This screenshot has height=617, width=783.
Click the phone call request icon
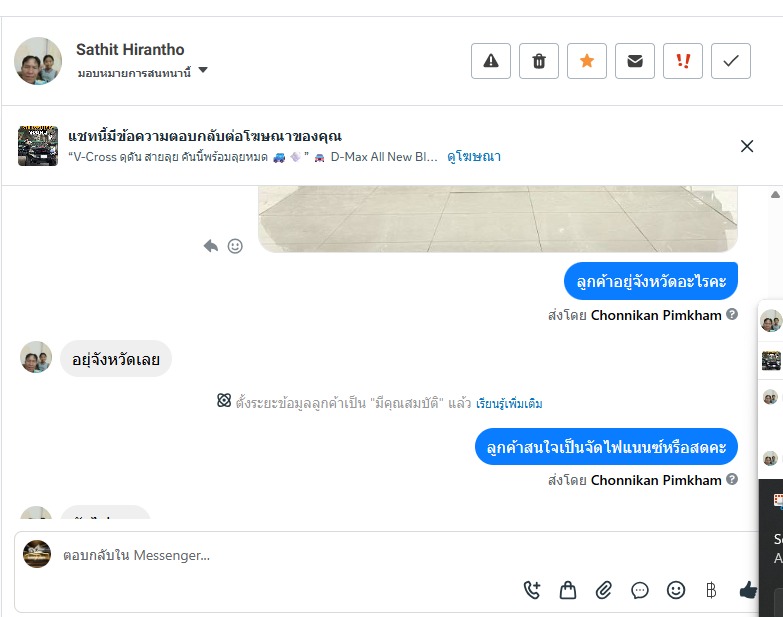point(532,590)
